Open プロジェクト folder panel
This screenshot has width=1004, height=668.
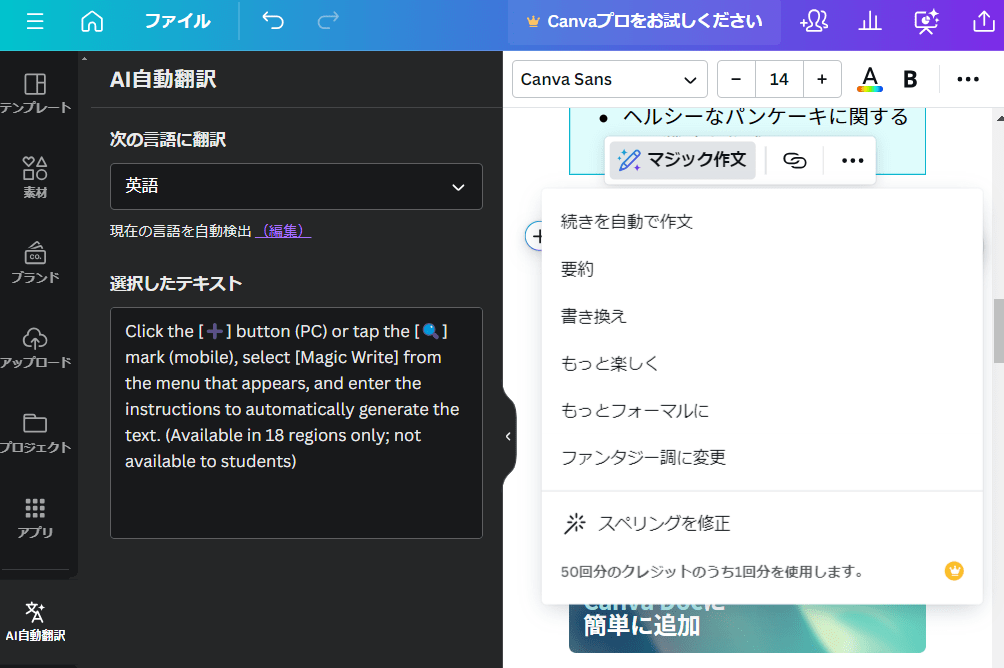(x=35, y=433)
